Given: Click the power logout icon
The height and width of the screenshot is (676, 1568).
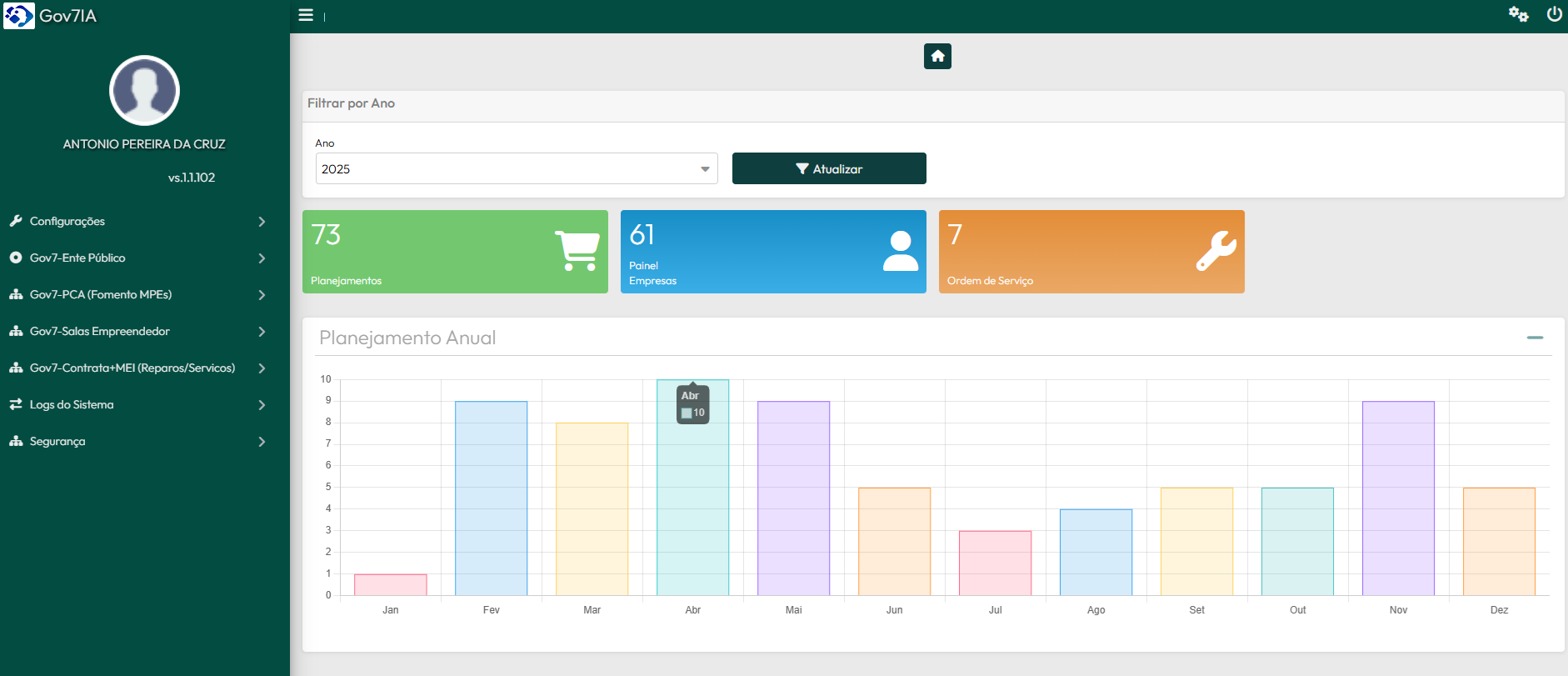Looking at the screenshot, I should (1554, 14).
